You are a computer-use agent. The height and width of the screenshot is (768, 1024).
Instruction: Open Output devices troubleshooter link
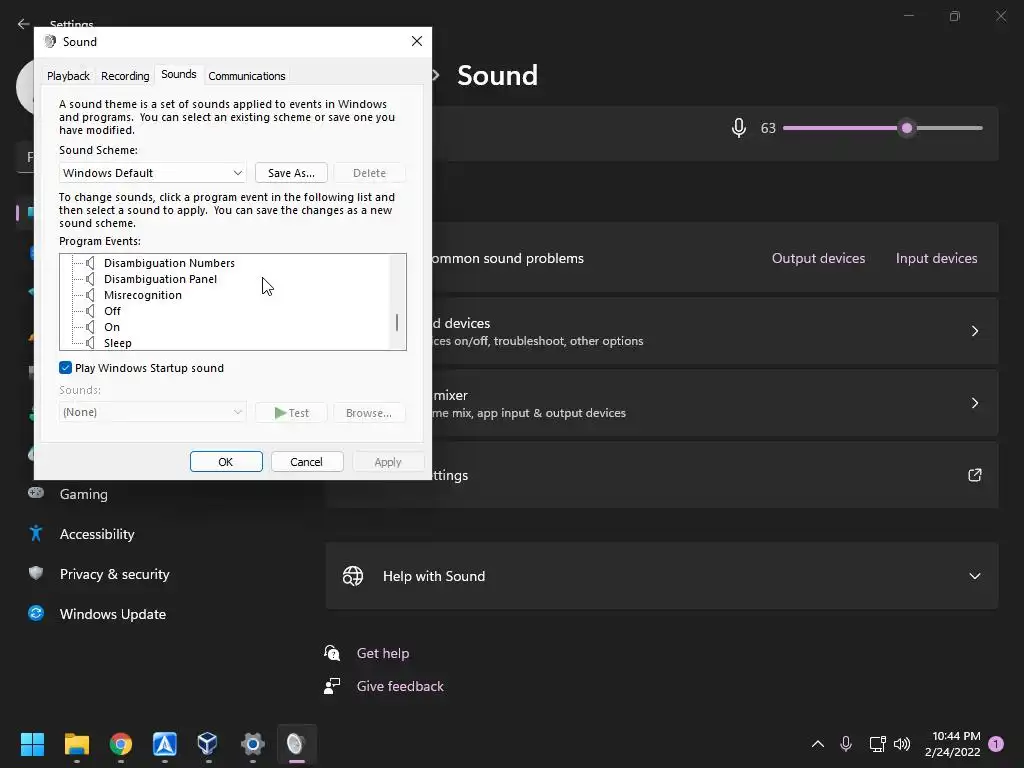[818, 258]
